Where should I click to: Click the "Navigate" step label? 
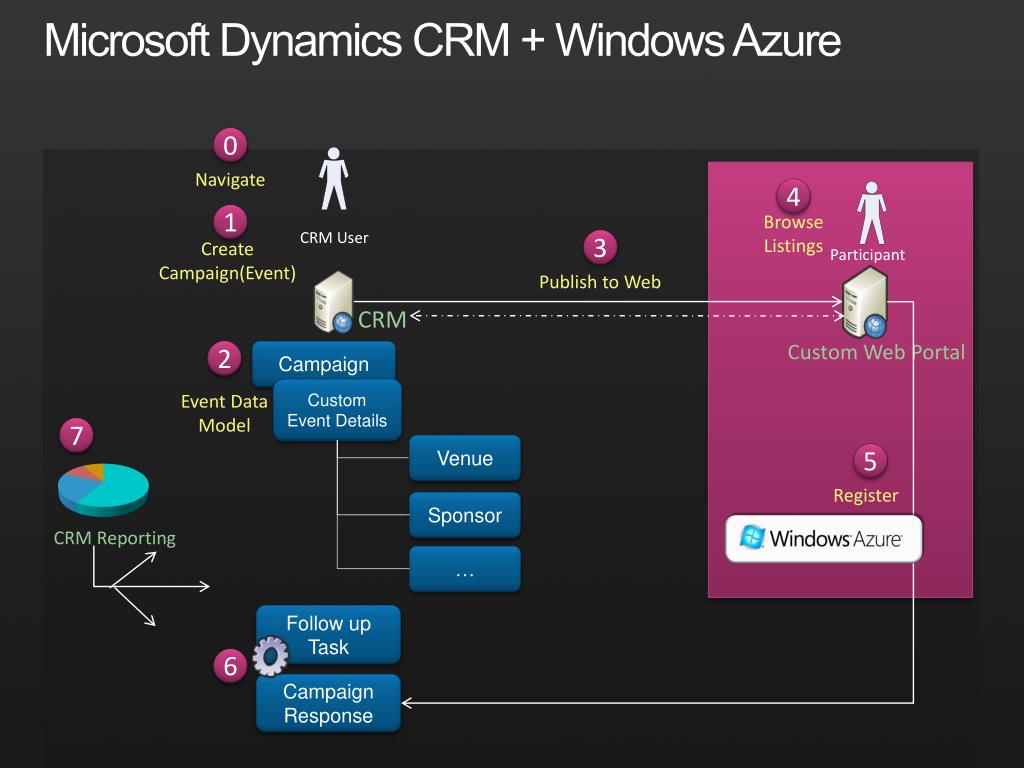[230, 180]
